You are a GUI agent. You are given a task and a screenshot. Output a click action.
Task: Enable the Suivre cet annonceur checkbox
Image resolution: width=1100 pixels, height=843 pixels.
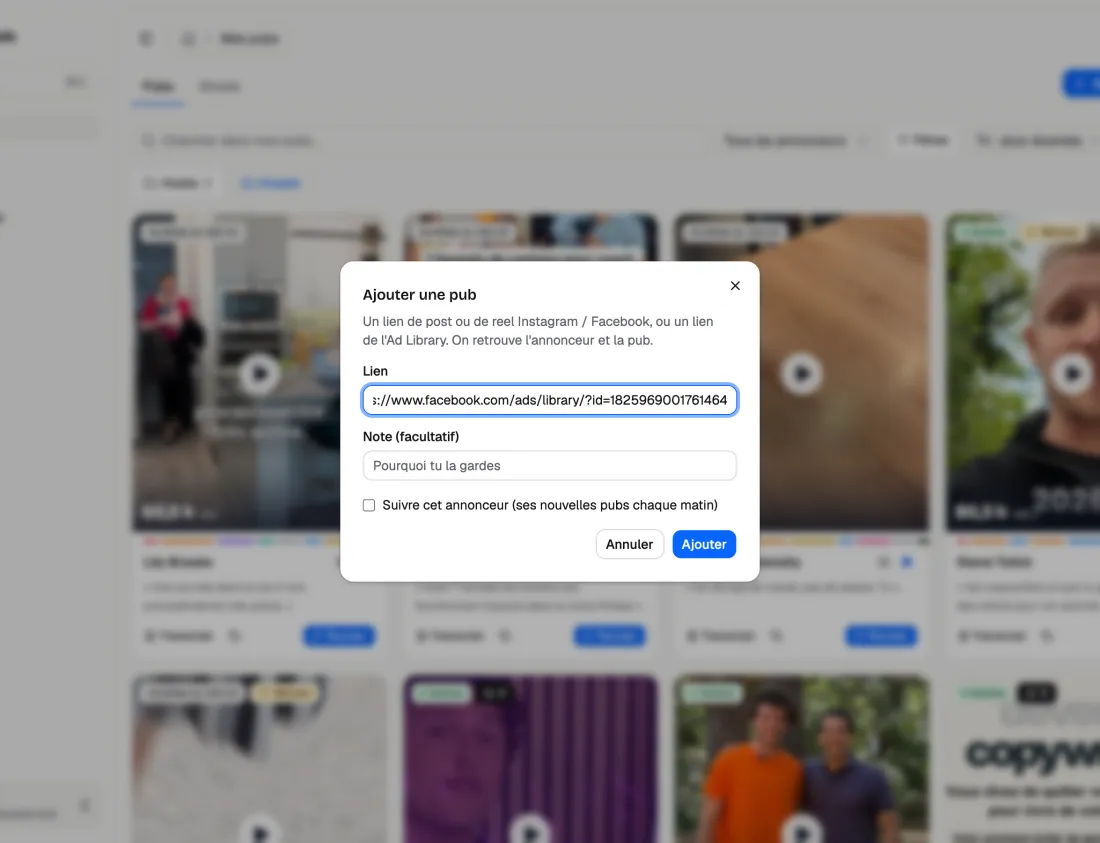tap(369, 505)
